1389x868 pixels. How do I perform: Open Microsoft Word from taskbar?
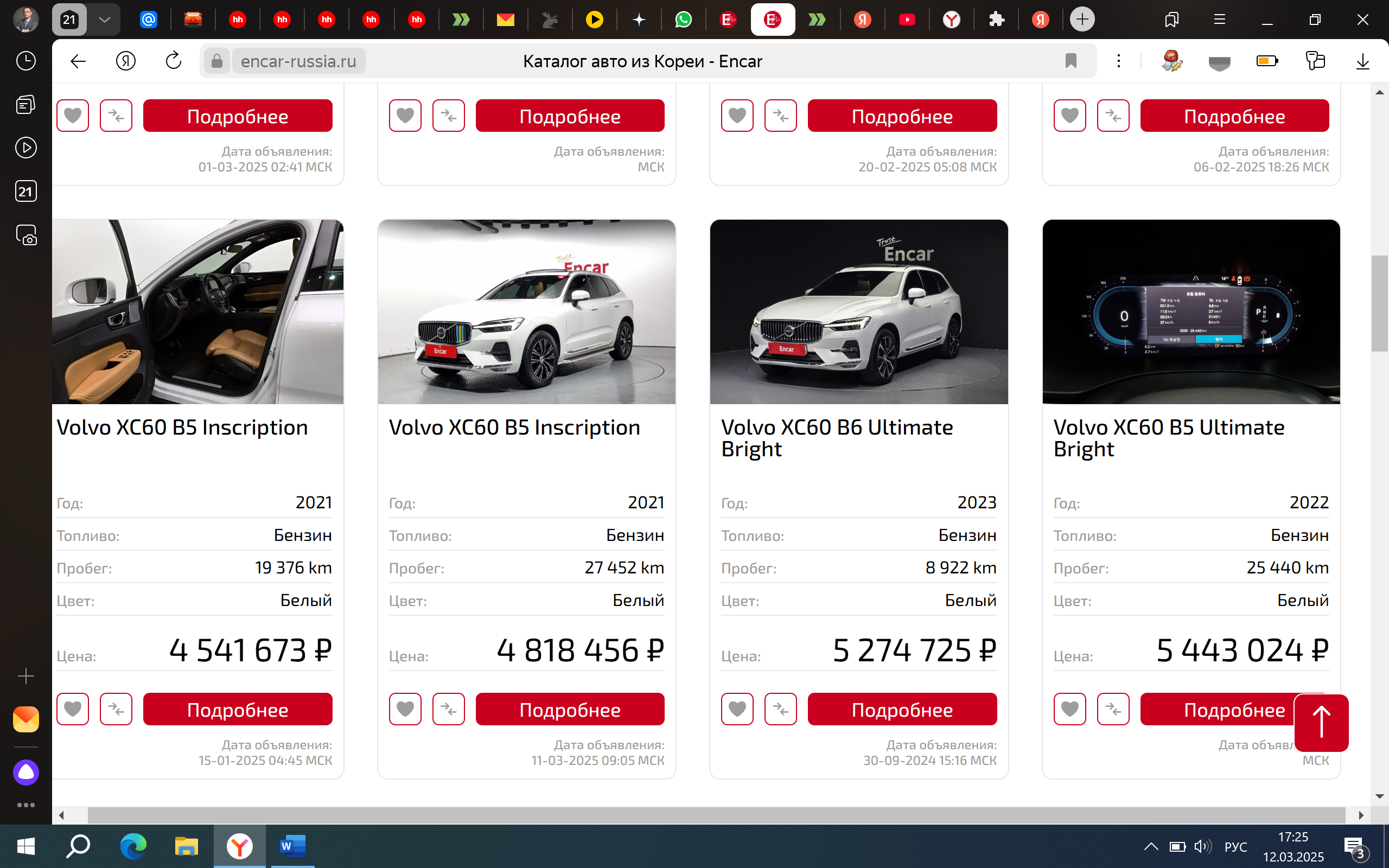coord(293,846)
